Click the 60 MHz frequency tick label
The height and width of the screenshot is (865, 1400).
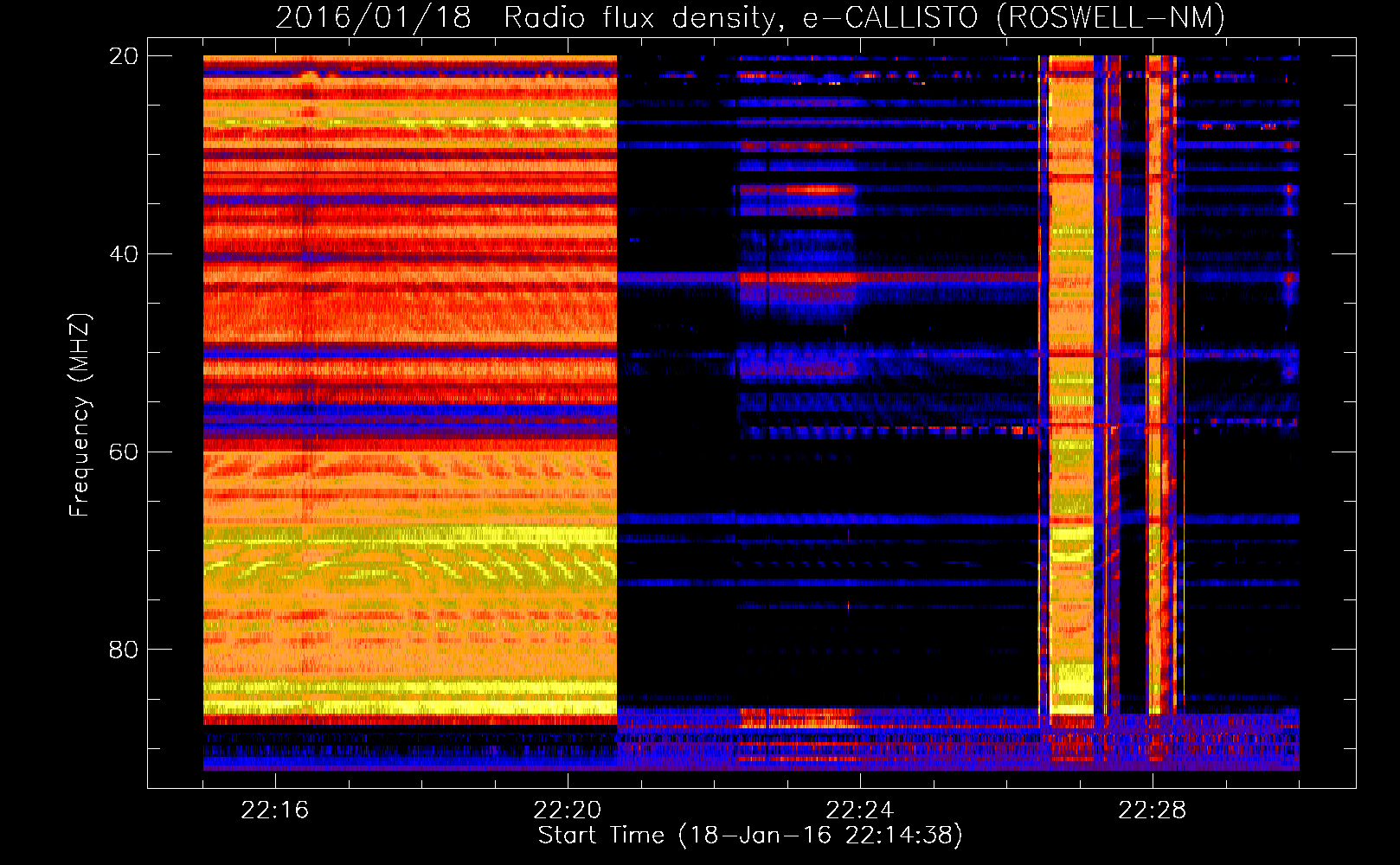pyautogui.click(x=124, y=452)
